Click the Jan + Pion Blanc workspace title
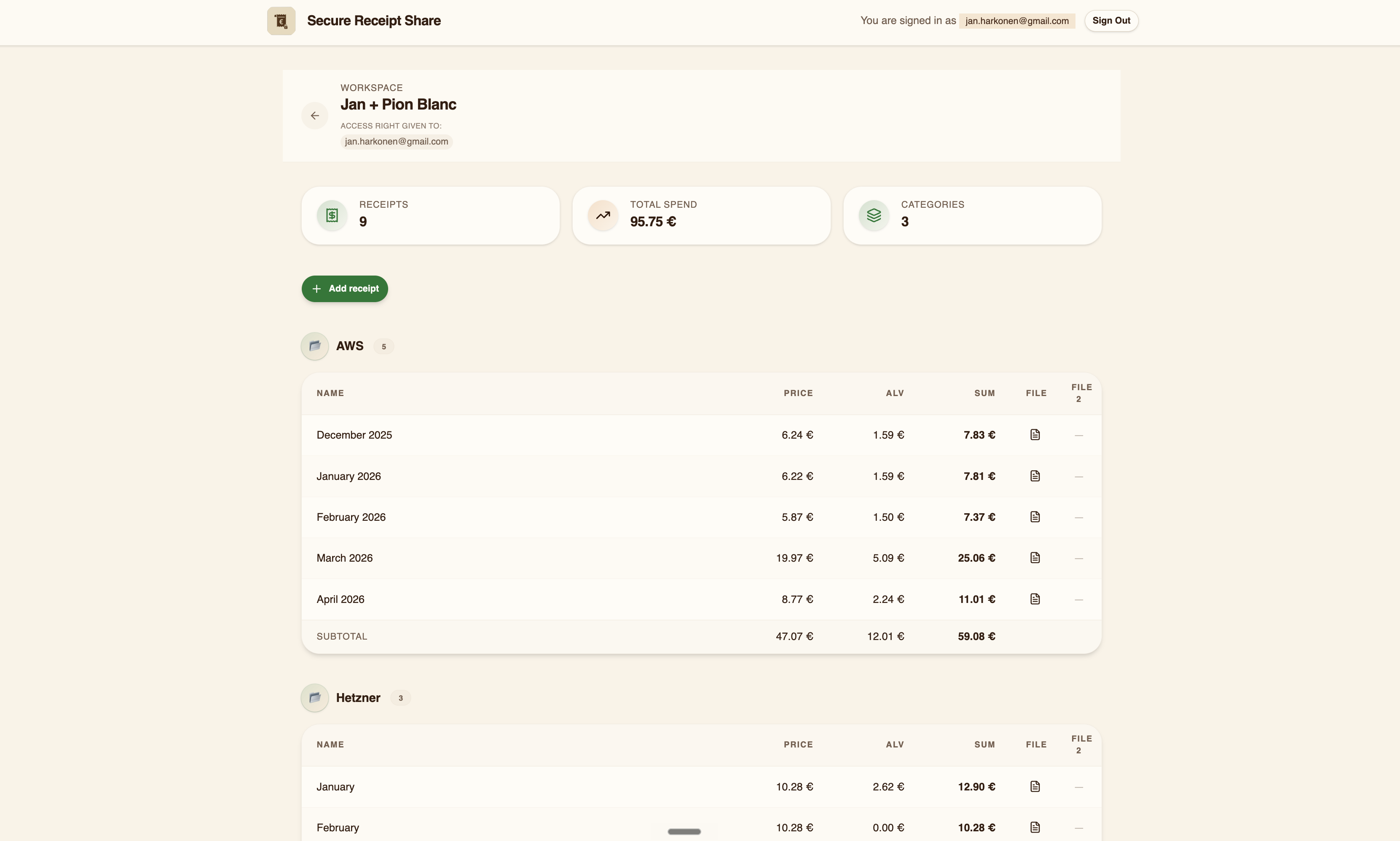1400x841 pixels. pos(398,104)
